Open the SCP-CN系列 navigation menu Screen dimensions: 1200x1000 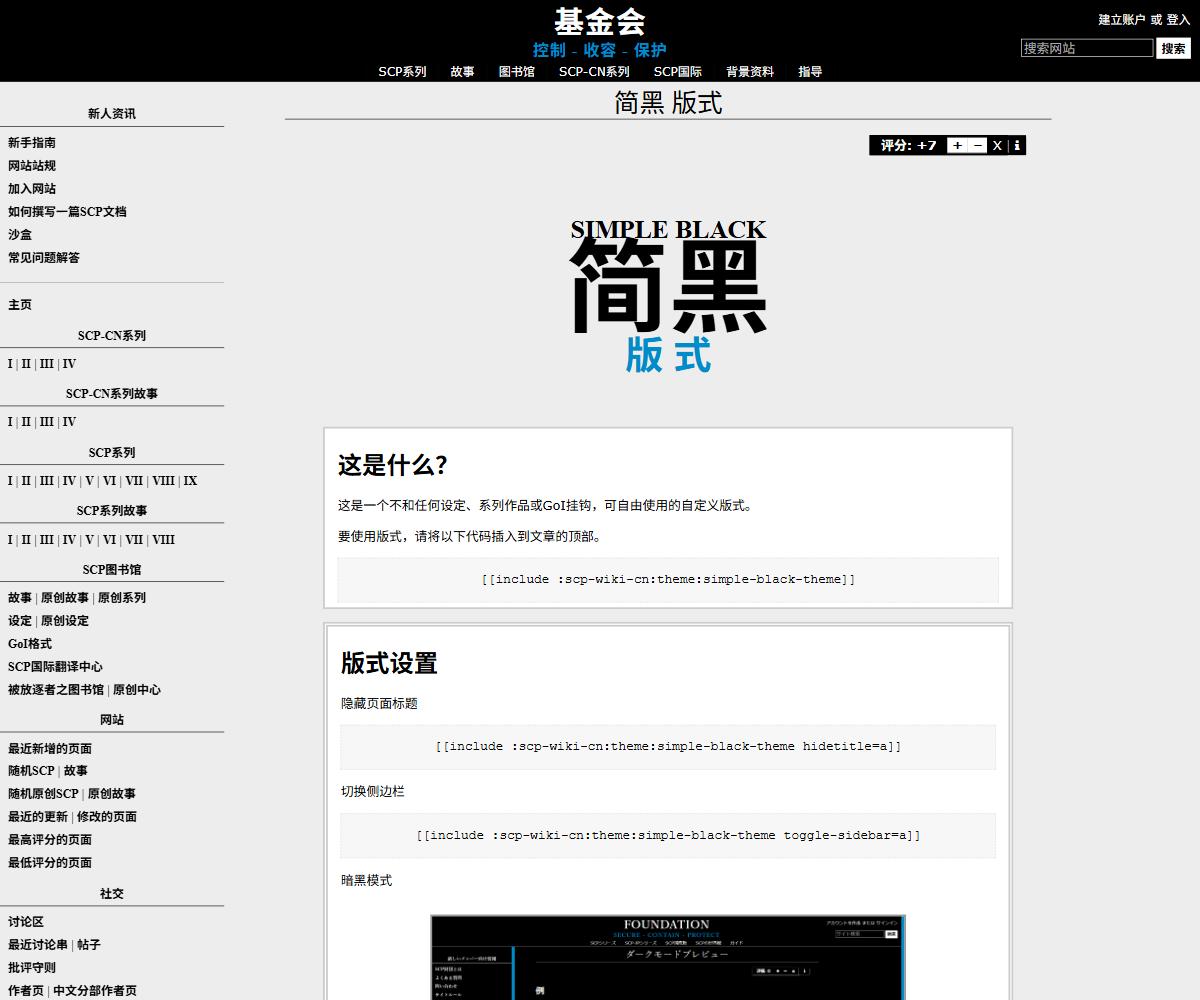click(x=594, y=71)
